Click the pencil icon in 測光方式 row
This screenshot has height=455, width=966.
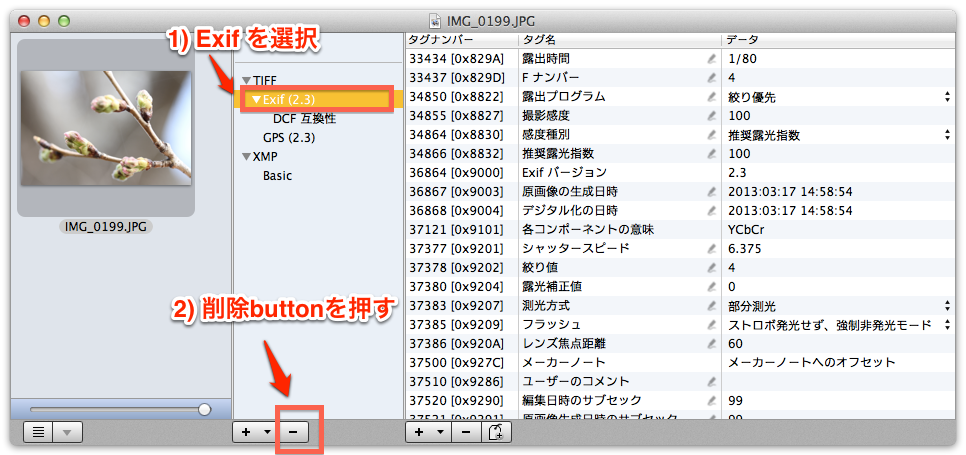pyautogui.click(x=712, y=306)
